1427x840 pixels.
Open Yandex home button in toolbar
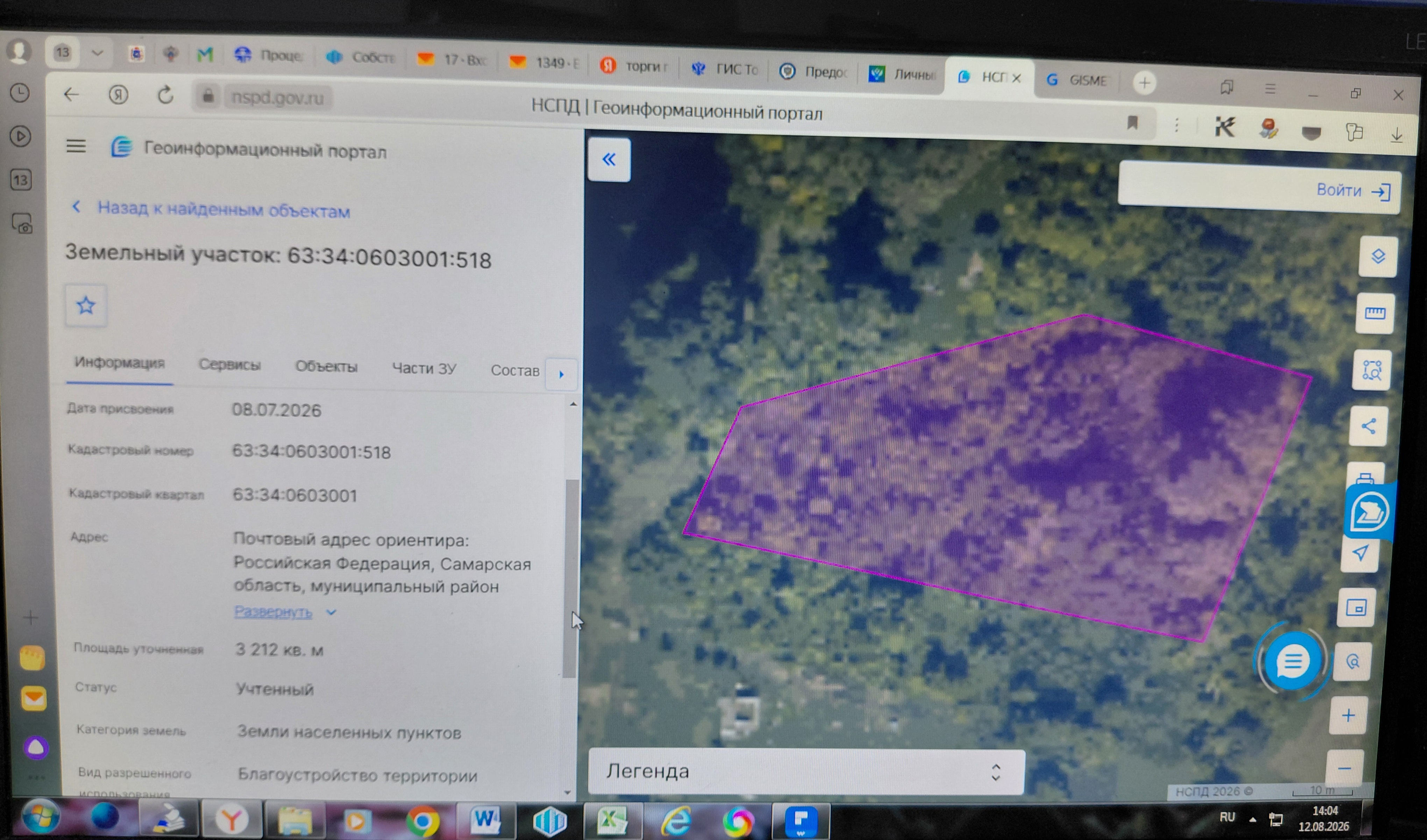pyautogui.click(x=118, y=94)
